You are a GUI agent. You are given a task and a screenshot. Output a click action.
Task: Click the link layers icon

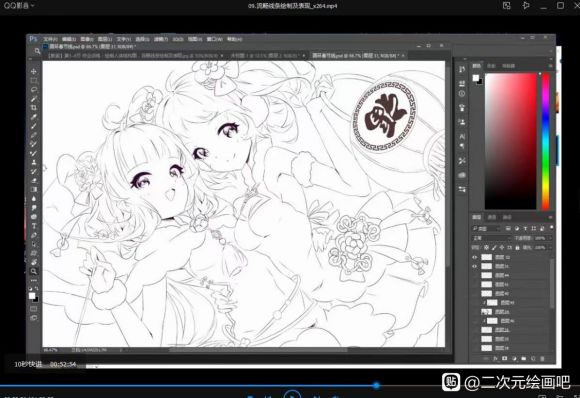[x=486, y=358]
